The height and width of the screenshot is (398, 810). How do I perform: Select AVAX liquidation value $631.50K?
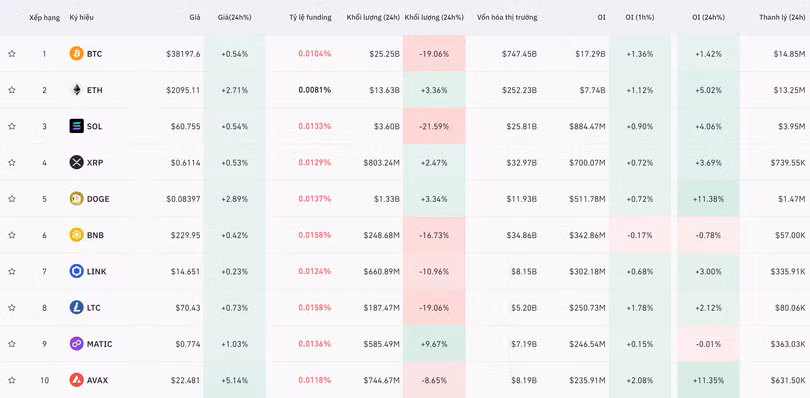click(x=788, y=380)
